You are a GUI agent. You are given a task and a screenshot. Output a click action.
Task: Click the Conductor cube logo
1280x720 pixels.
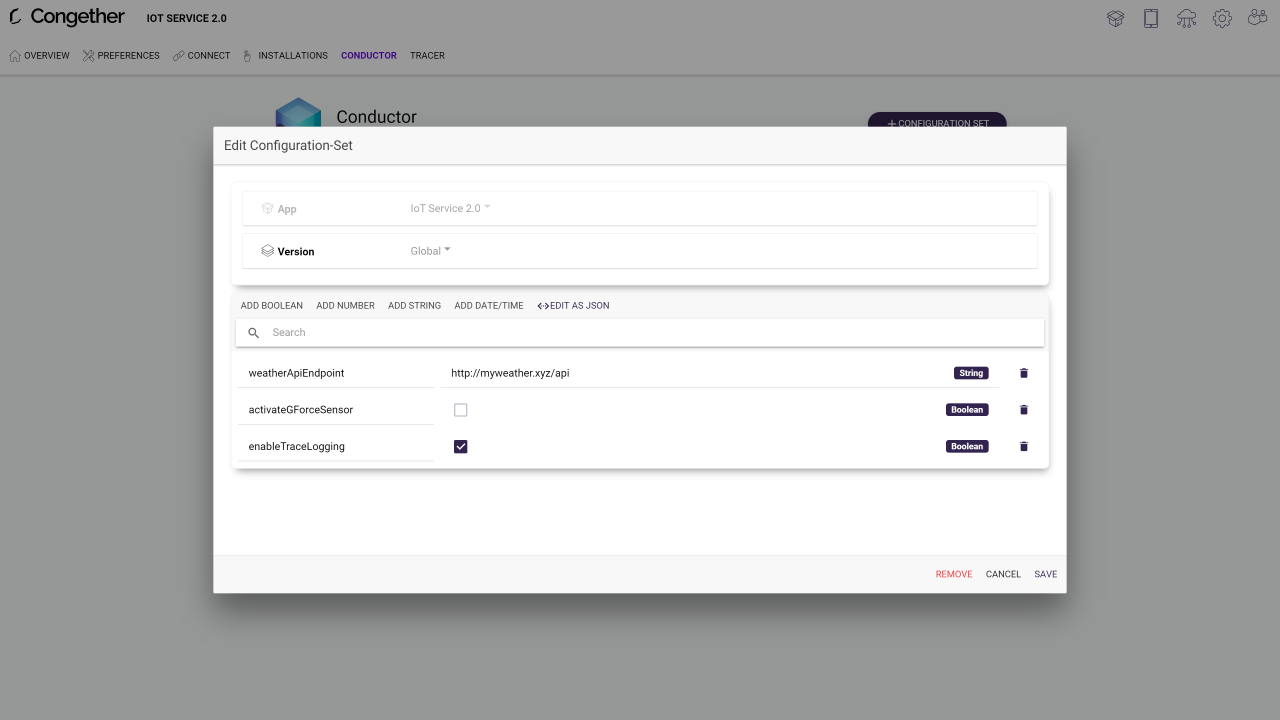298,112
